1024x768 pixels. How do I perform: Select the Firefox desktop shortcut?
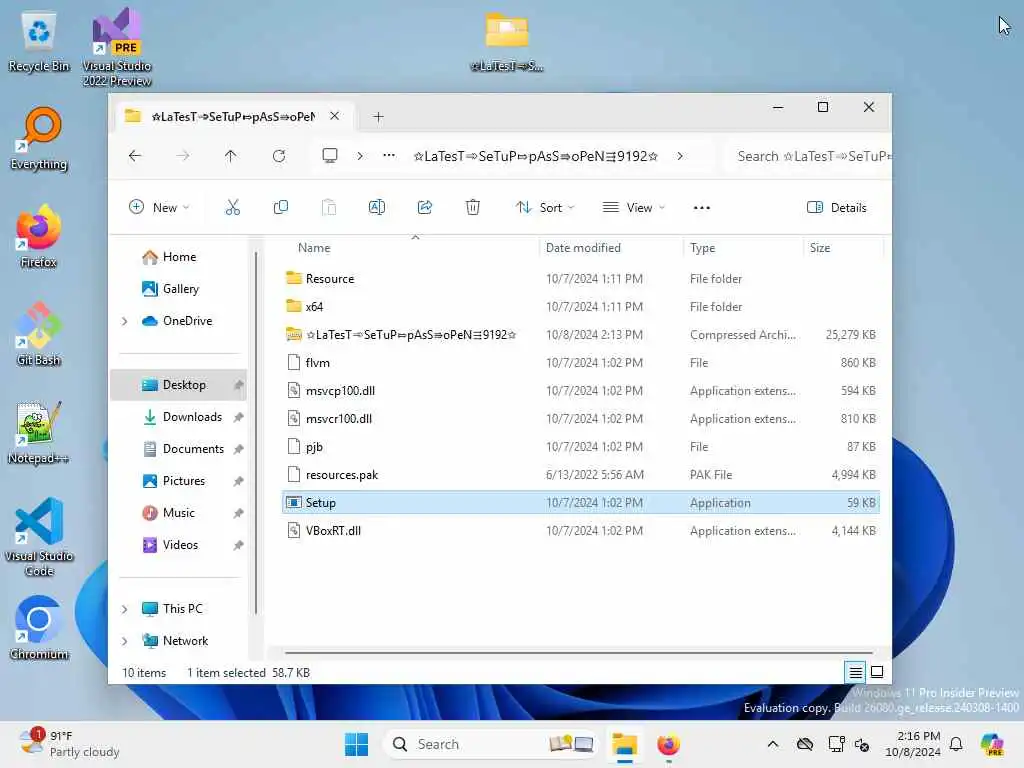click(x=39, y=236)
